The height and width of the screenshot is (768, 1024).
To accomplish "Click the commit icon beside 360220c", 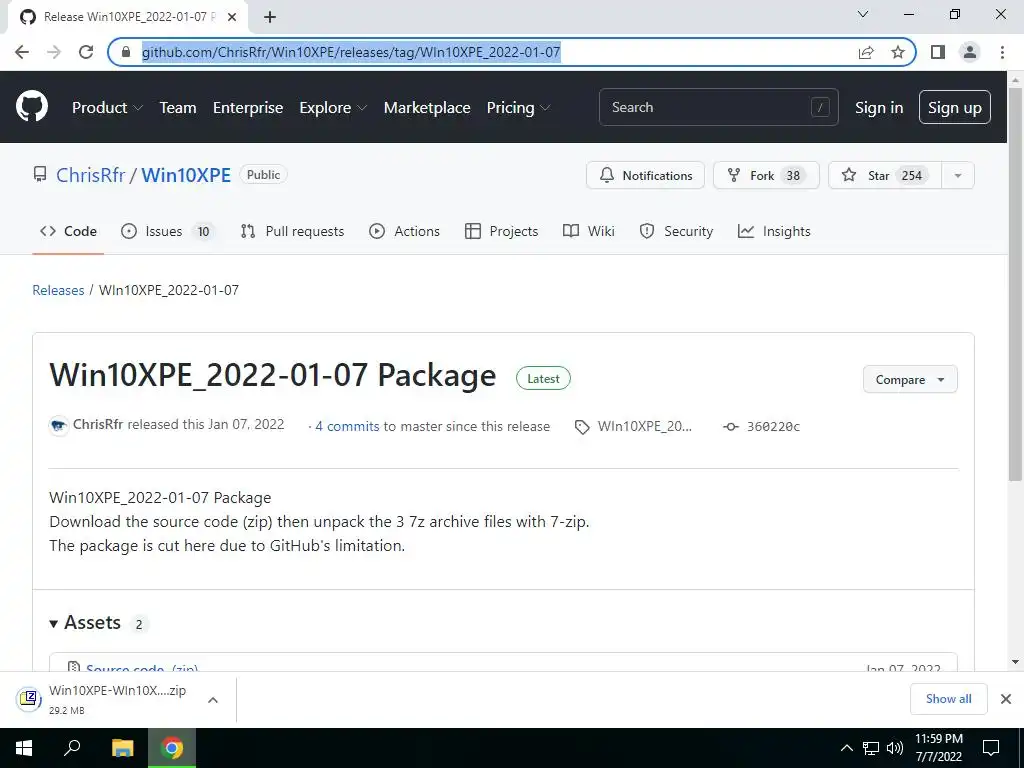I will [x=731, y=426].
